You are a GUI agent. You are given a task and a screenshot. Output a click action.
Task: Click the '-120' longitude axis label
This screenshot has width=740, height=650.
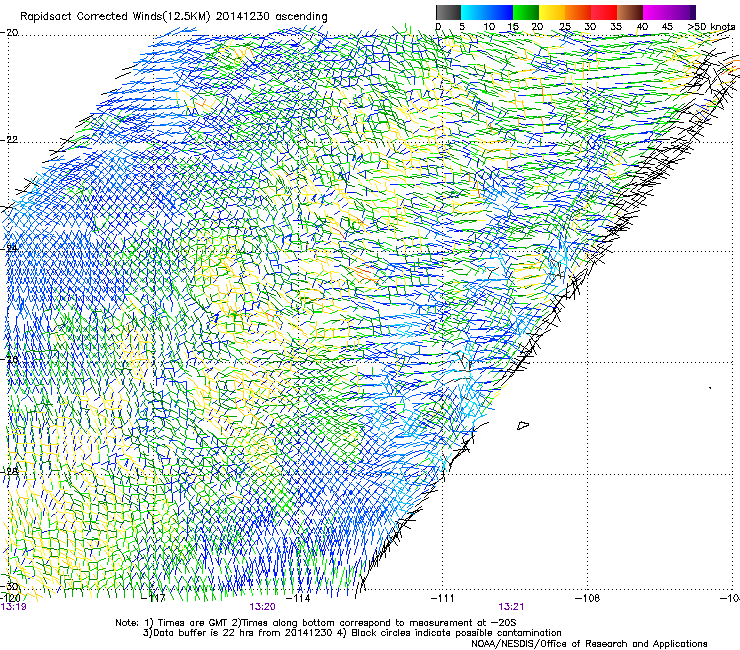[10, 598]
